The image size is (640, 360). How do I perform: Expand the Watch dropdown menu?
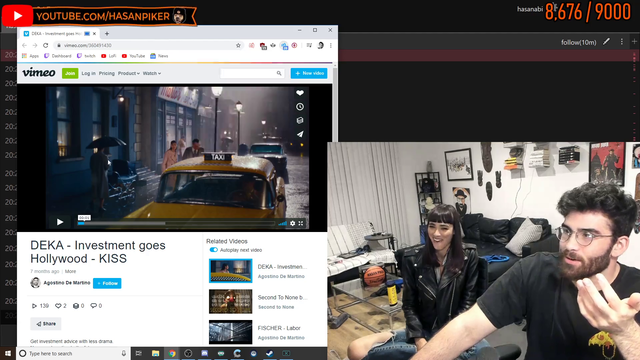(x=151, y=73)
